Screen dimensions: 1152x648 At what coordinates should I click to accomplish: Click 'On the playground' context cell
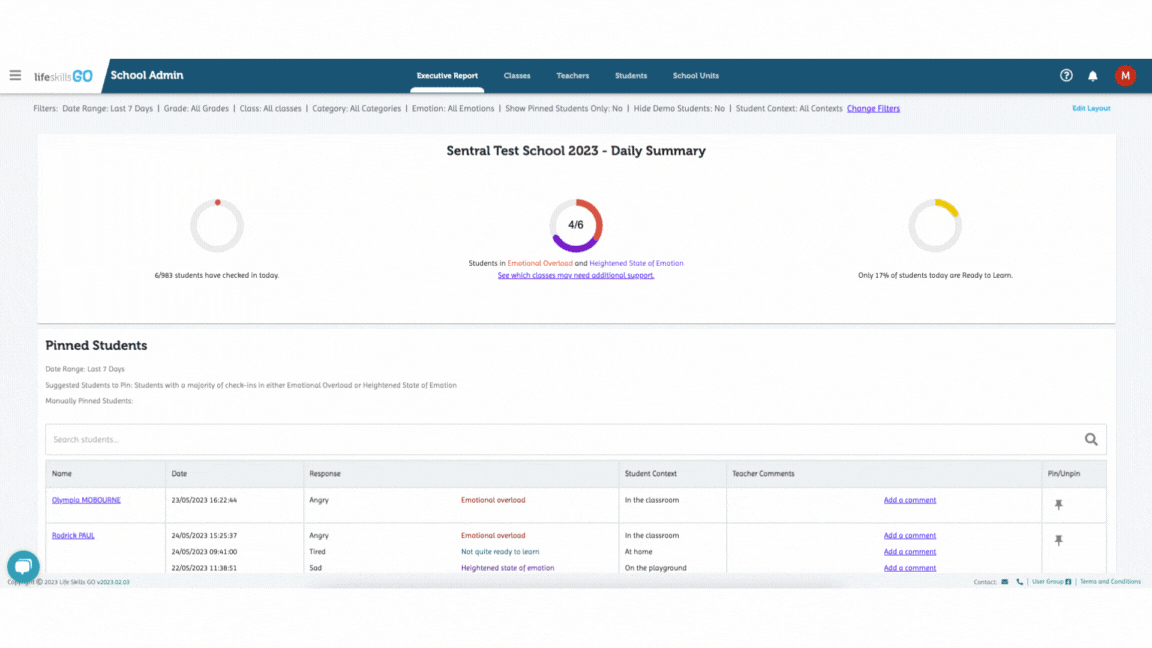(655, 568)
